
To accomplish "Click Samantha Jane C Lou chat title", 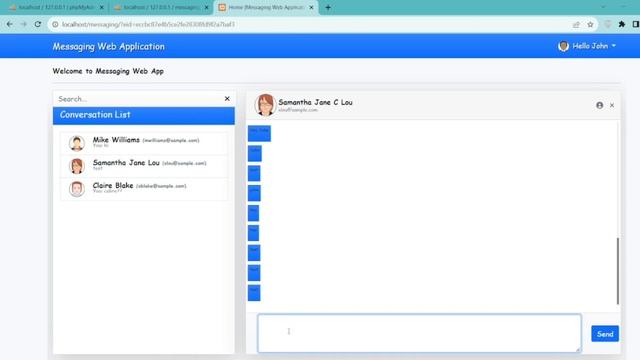I will pyautogui.click(x=315, y=102).
